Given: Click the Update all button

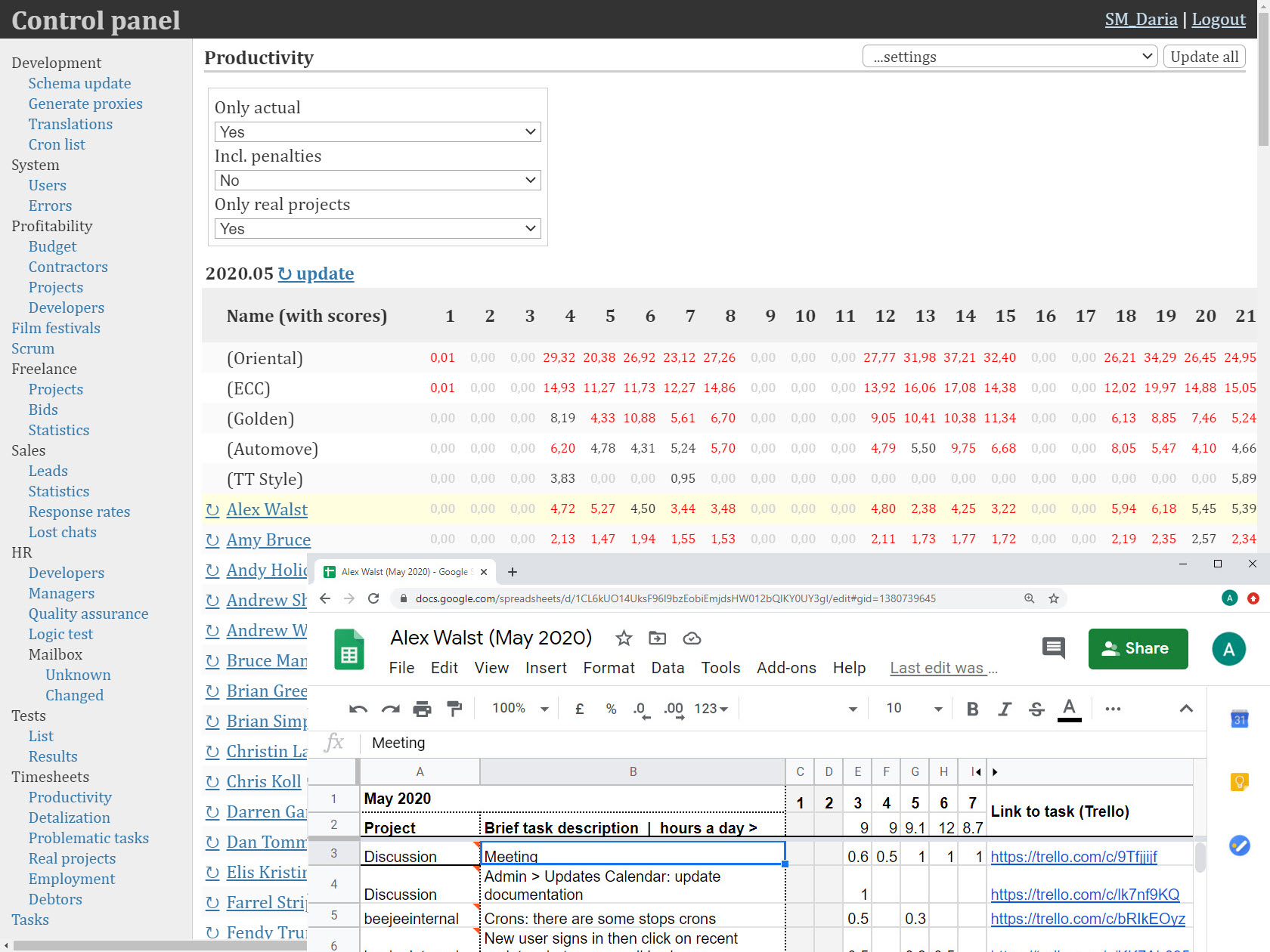Looking at the screenshot, I should click(x=1204, y=57).
